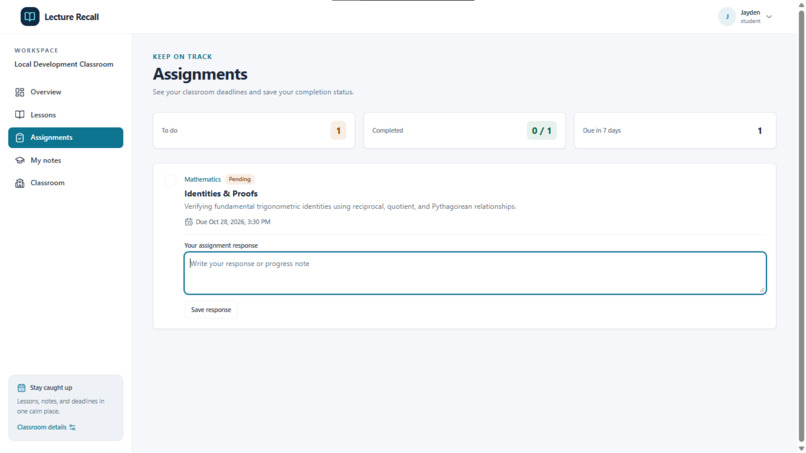The height and width of the screenshot is (453, 806).
Task: Open My notes from the sidebar
Action: point(65,160)
